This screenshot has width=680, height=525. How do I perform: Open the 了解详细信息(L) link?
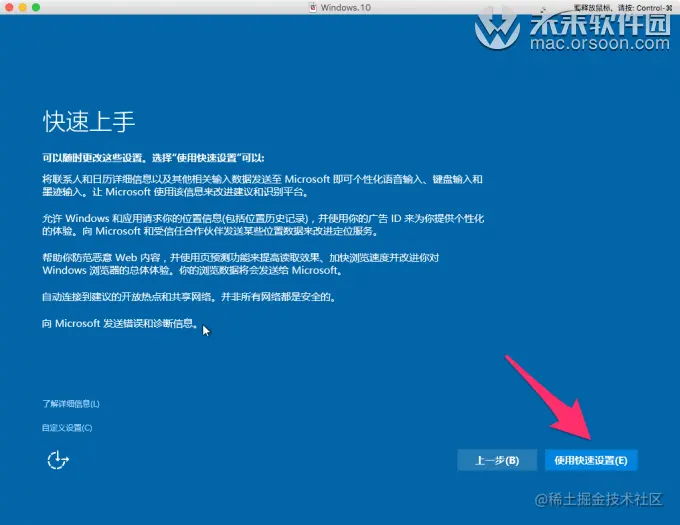[x=71, y=404]
